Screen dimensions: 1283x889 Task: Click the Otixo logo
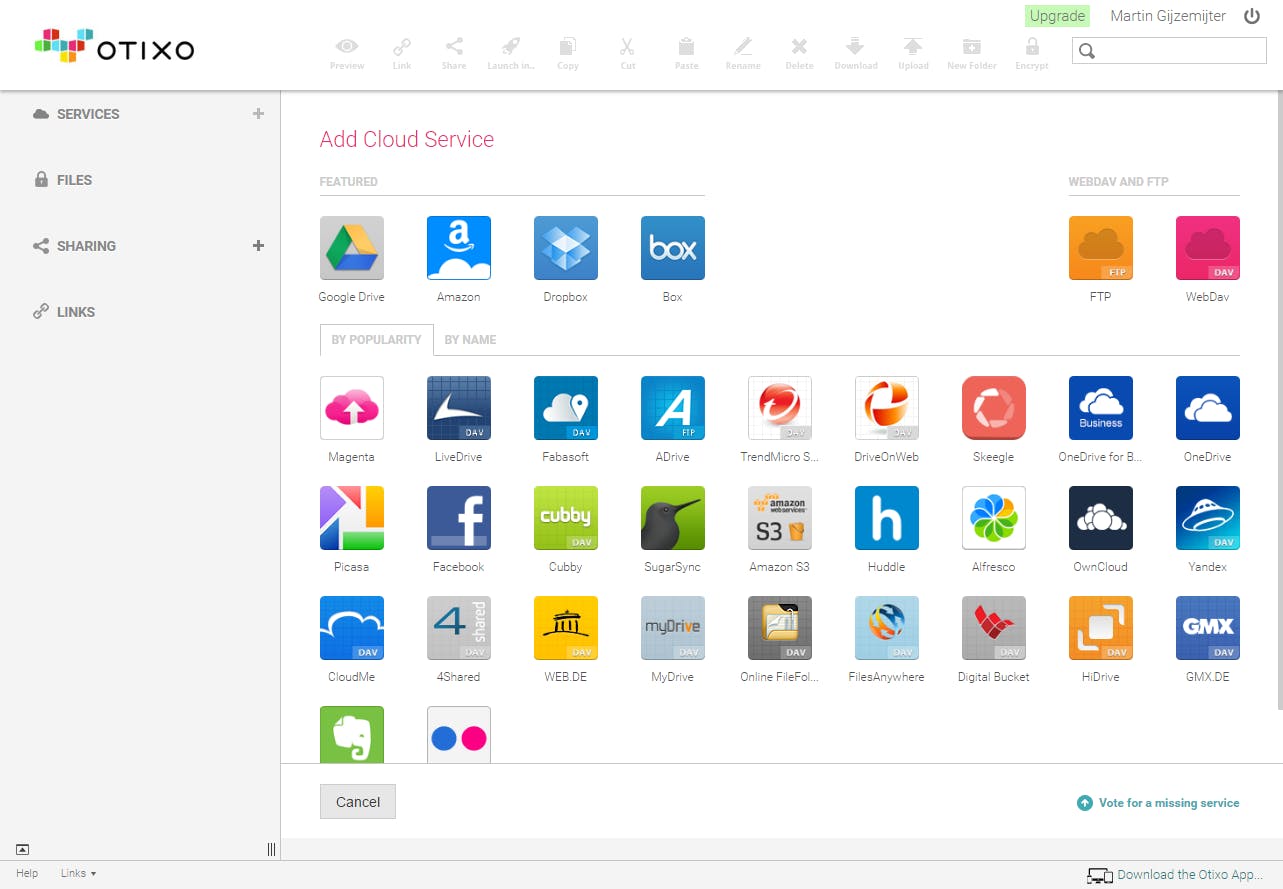(x=114, y=46)
